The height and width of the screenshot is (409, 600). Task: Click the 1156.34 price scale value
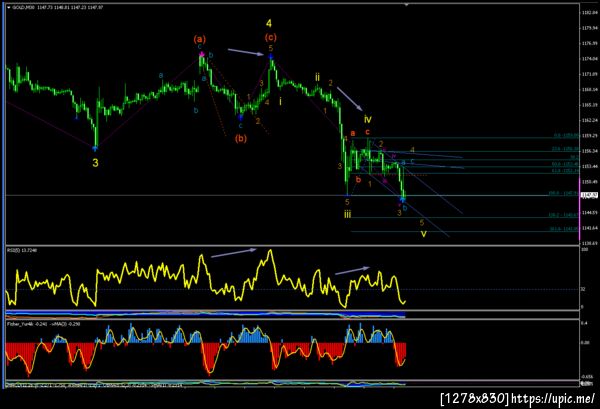[590, 151]
